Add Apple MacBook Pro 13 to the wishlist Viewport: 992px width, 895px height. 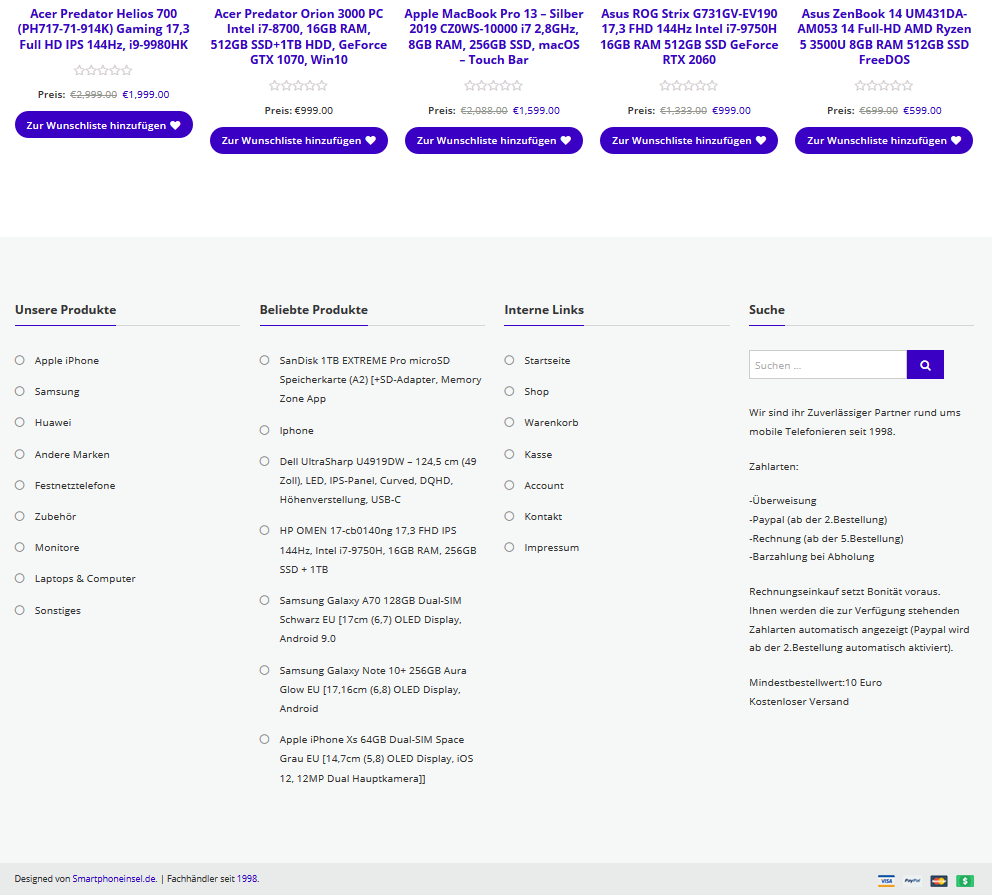(493, 140)
